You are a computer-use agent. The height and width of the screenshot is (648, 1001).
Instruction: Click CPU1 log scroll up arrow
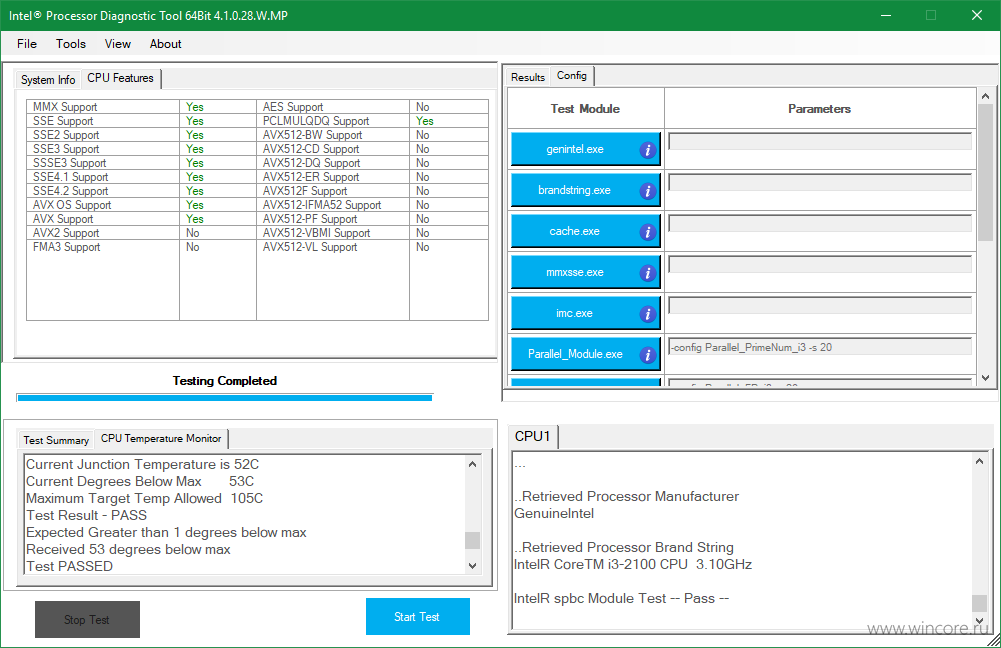coord(979,461)
